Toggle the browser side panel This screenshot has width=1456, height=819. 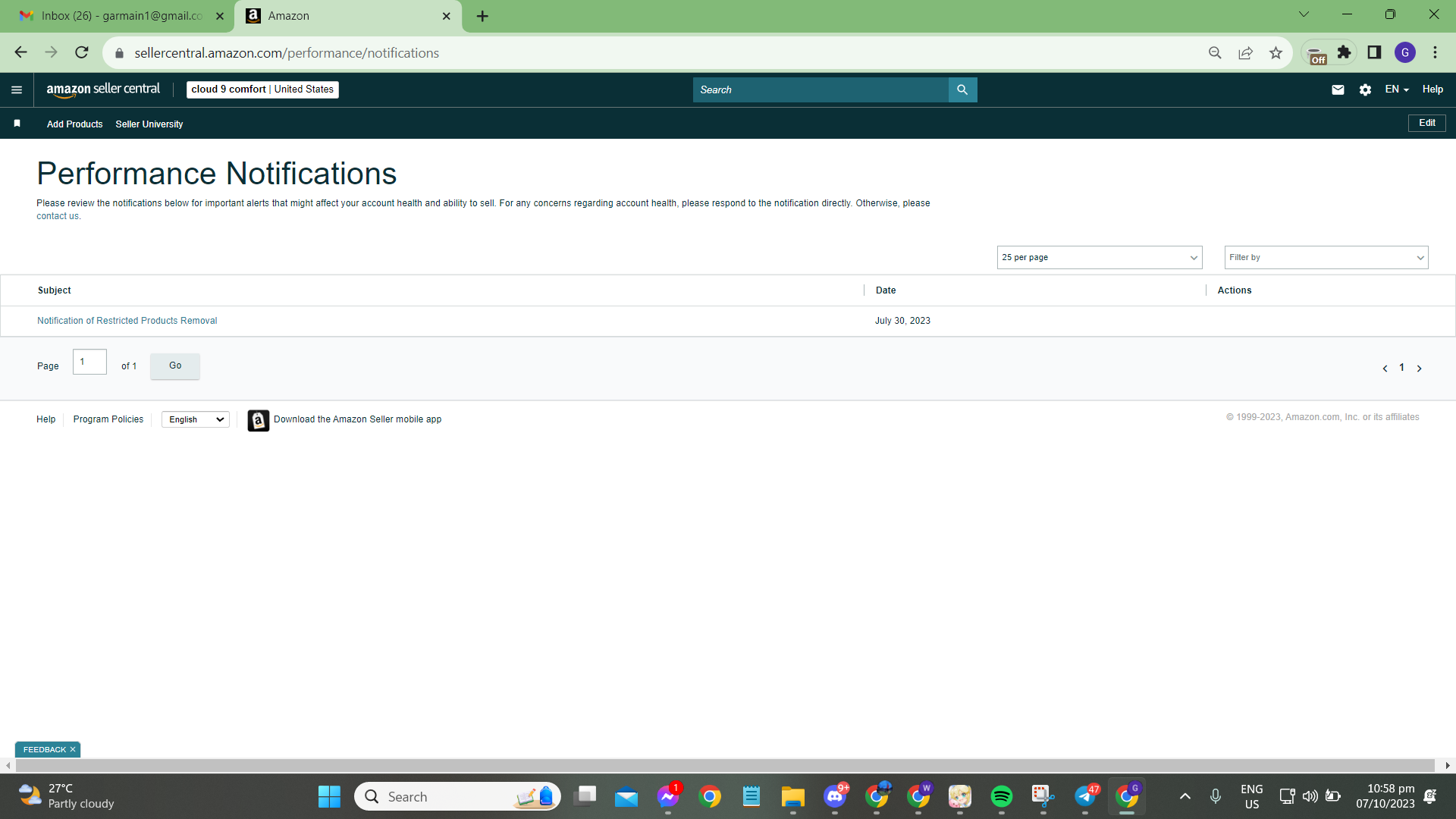(1374, 52)
